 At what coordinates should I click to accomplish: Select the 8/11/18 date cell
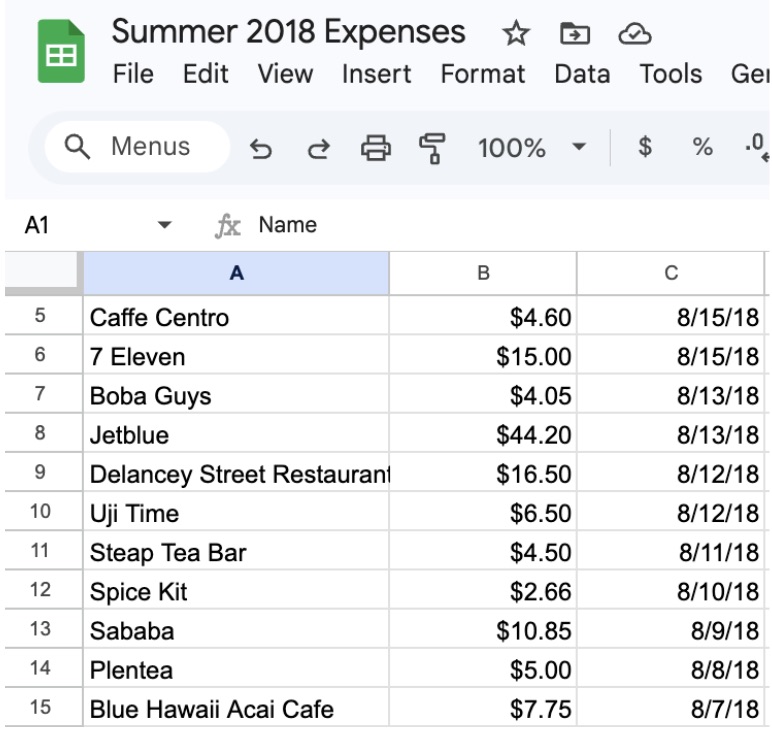pos(671,551)
